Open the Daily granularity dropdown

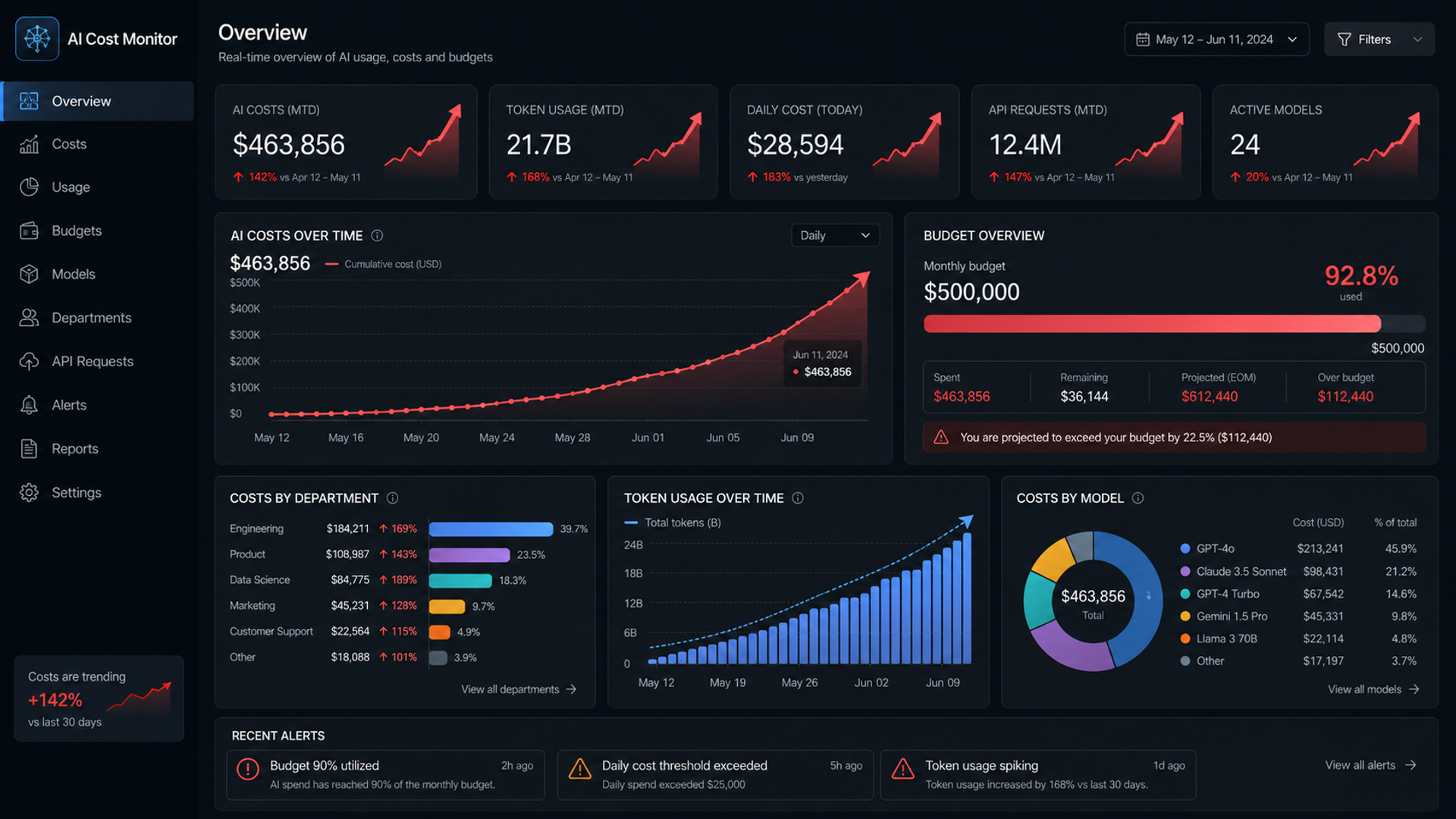tap(835, 236)
